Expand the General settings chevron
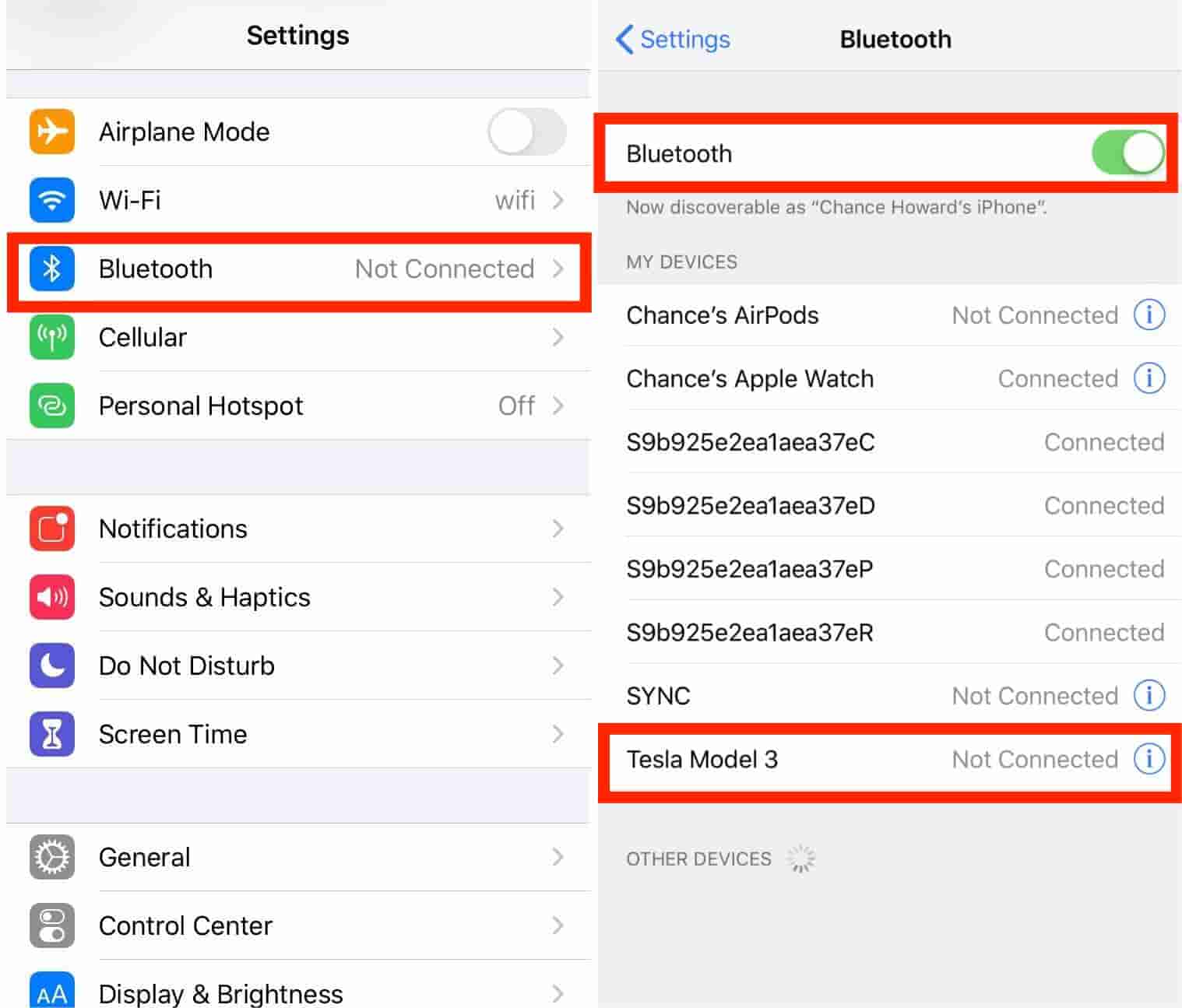This screenshot has height=1008, width=1182. [558, 857]
